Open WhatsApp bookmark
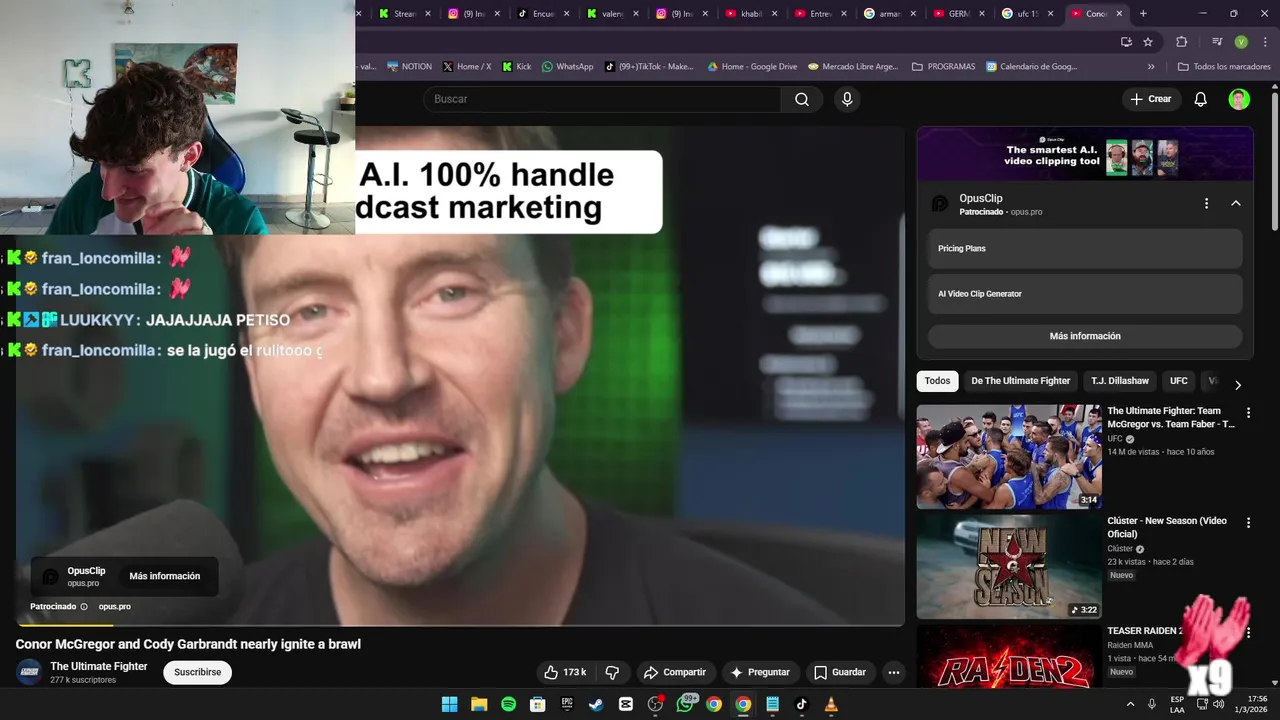1280x720 pixels. coord(567,67)
